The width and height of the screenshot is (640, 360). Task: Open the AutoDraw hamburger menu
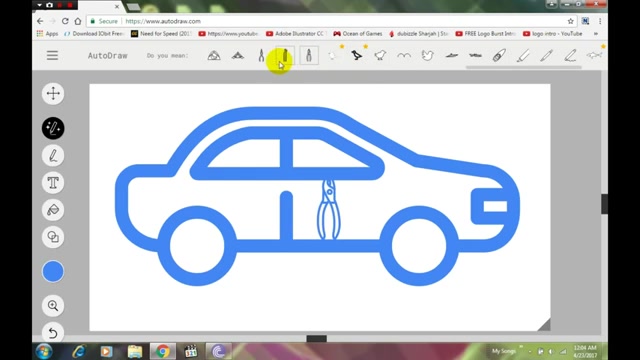coord(52,56)
